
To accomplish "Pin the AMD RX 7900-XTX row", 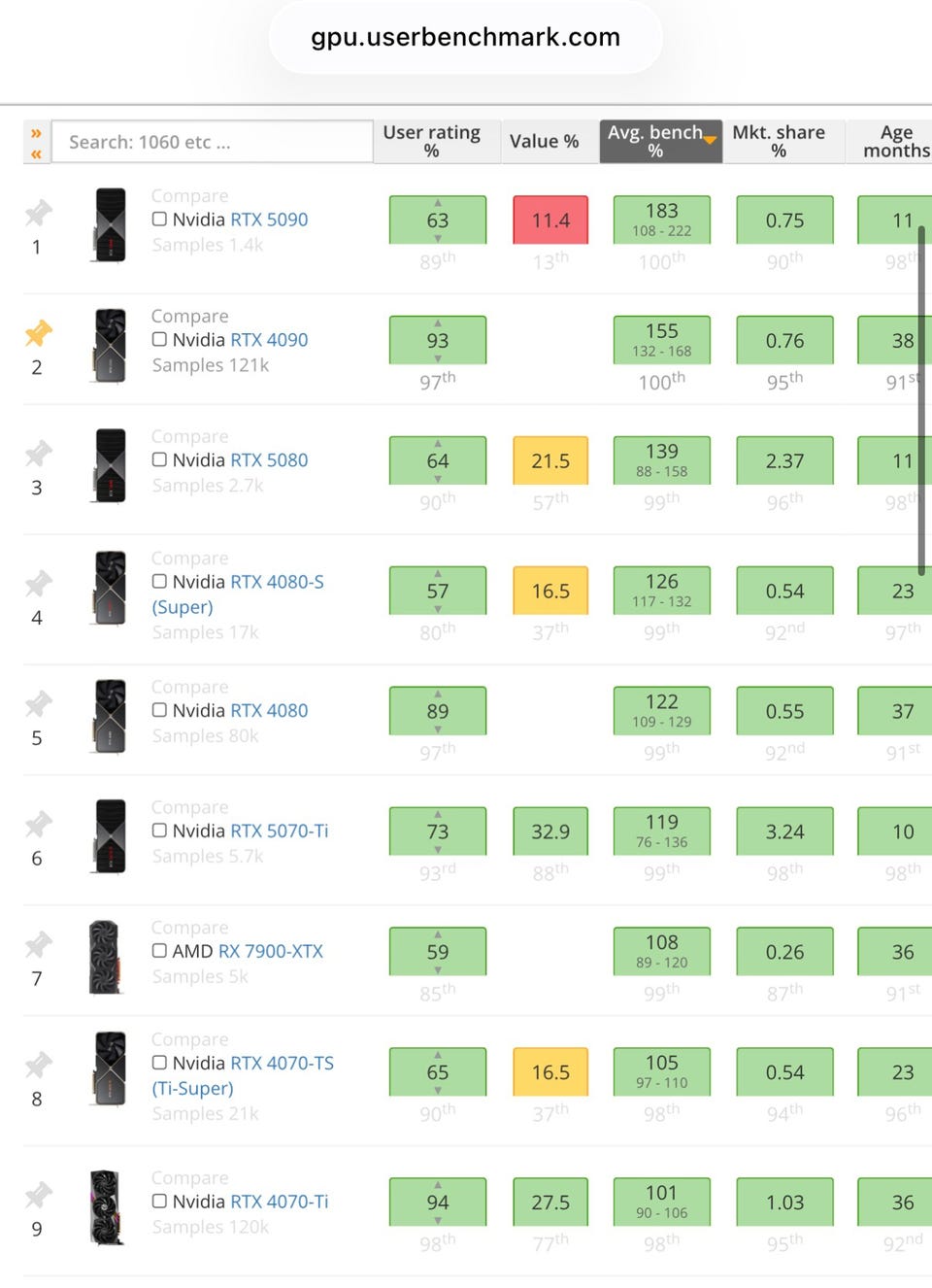I will pos(38,944).
